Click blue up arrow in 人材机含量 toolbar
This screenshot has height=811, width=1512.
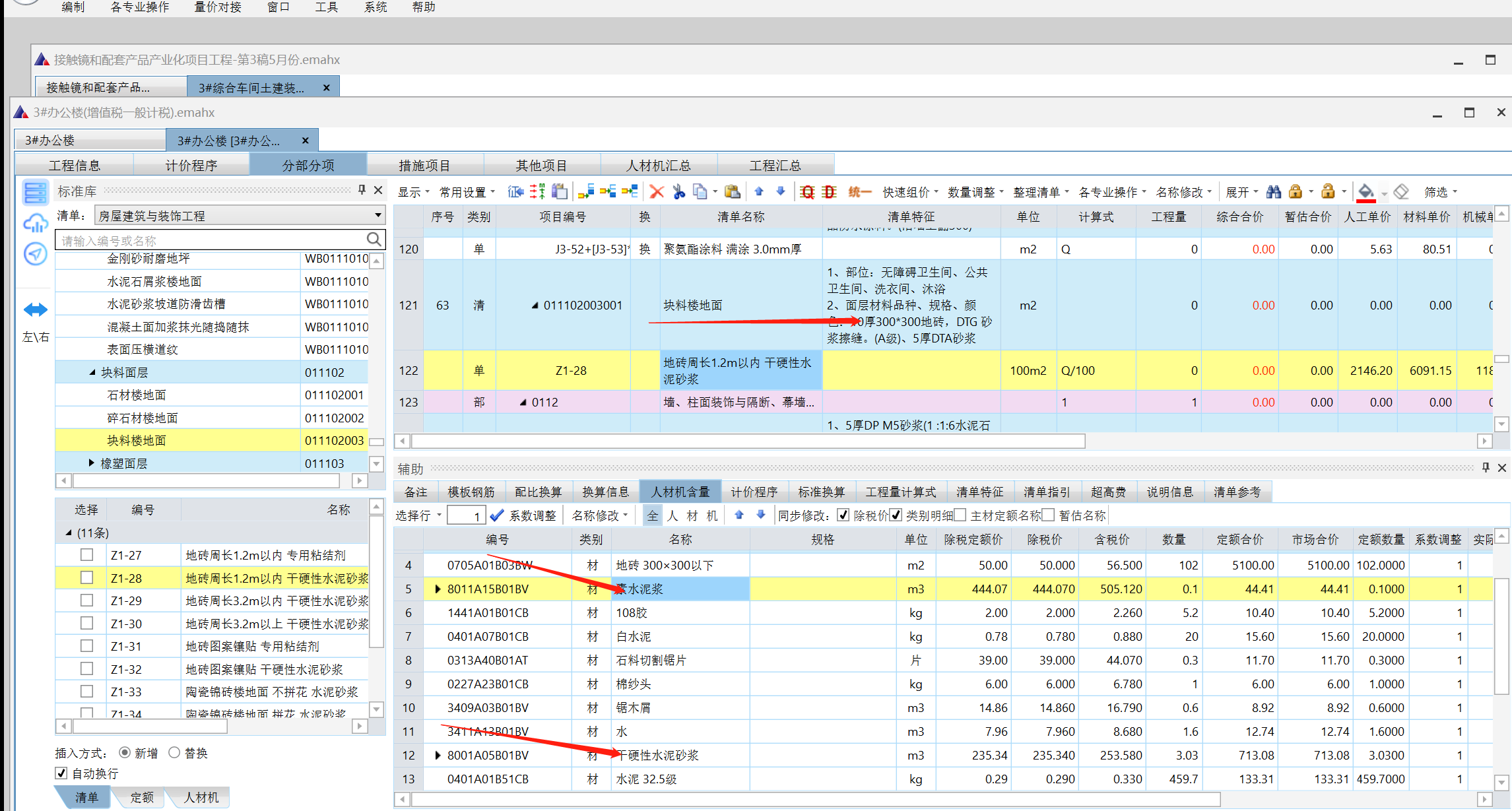[739, 515]
